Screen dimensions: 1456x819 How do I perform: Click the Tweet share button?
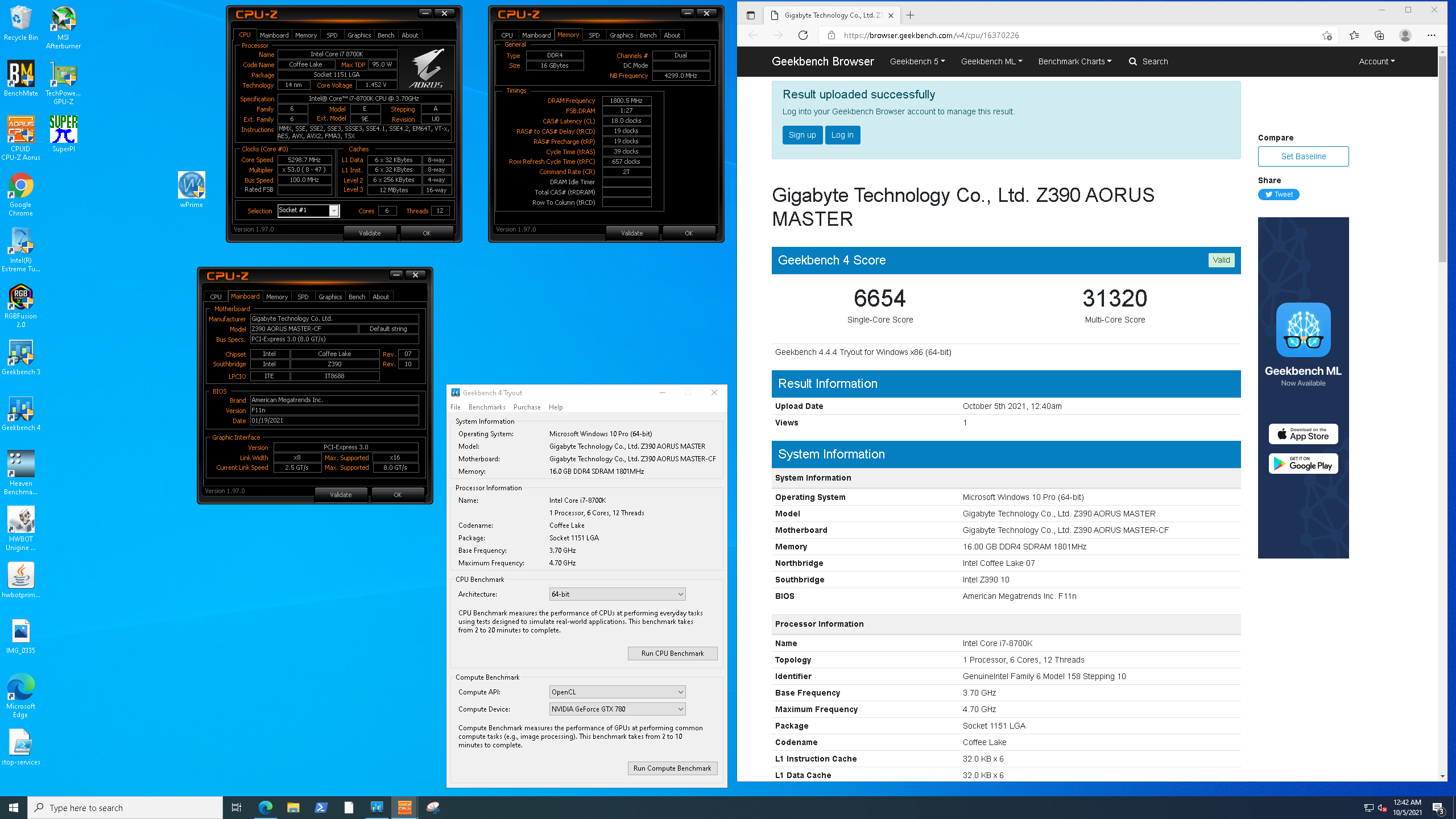pos(1279,195)
